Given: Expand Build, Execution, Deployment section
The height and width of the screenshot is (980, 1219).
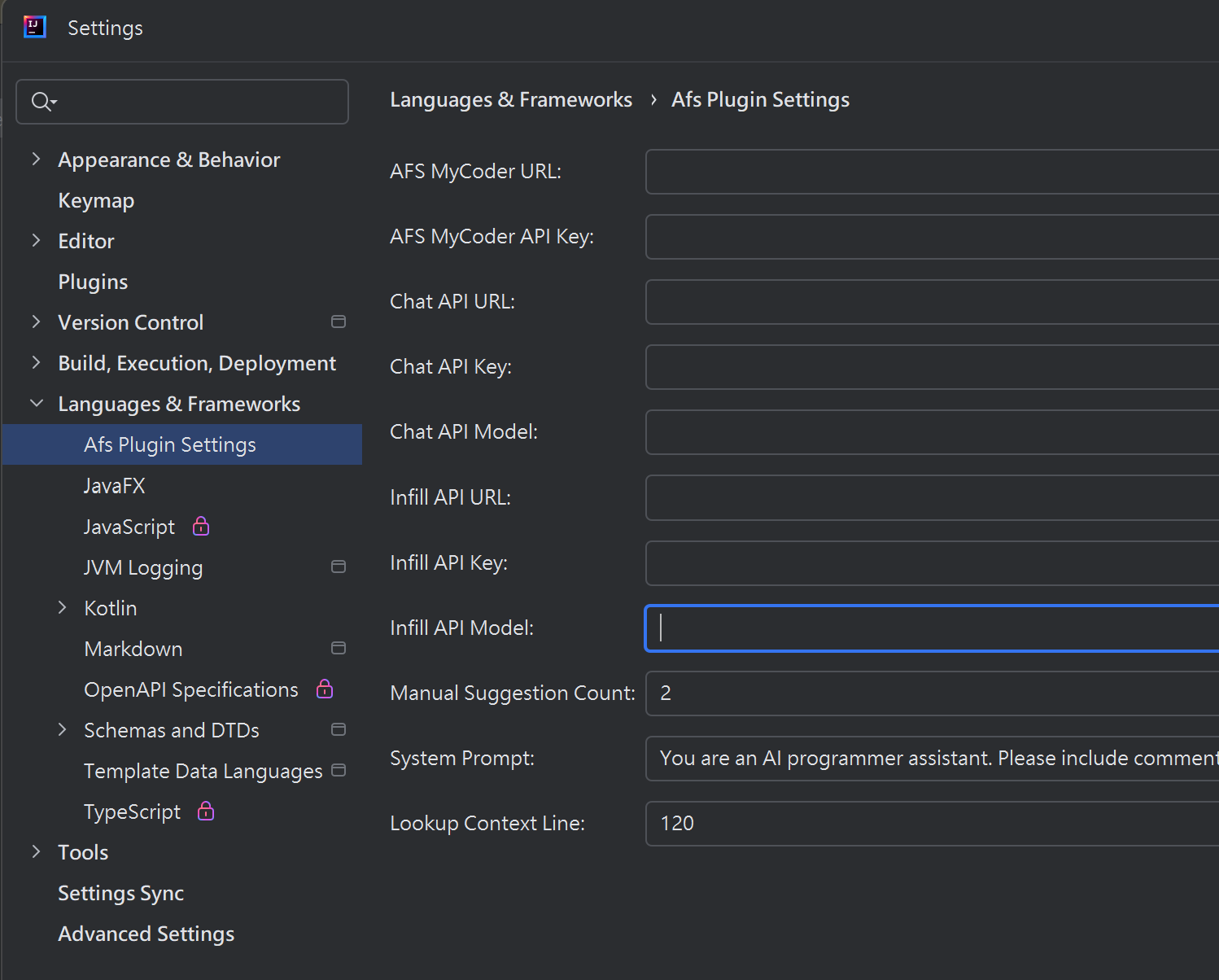Looking at the screenshot, I should click(x=36, y=363).
